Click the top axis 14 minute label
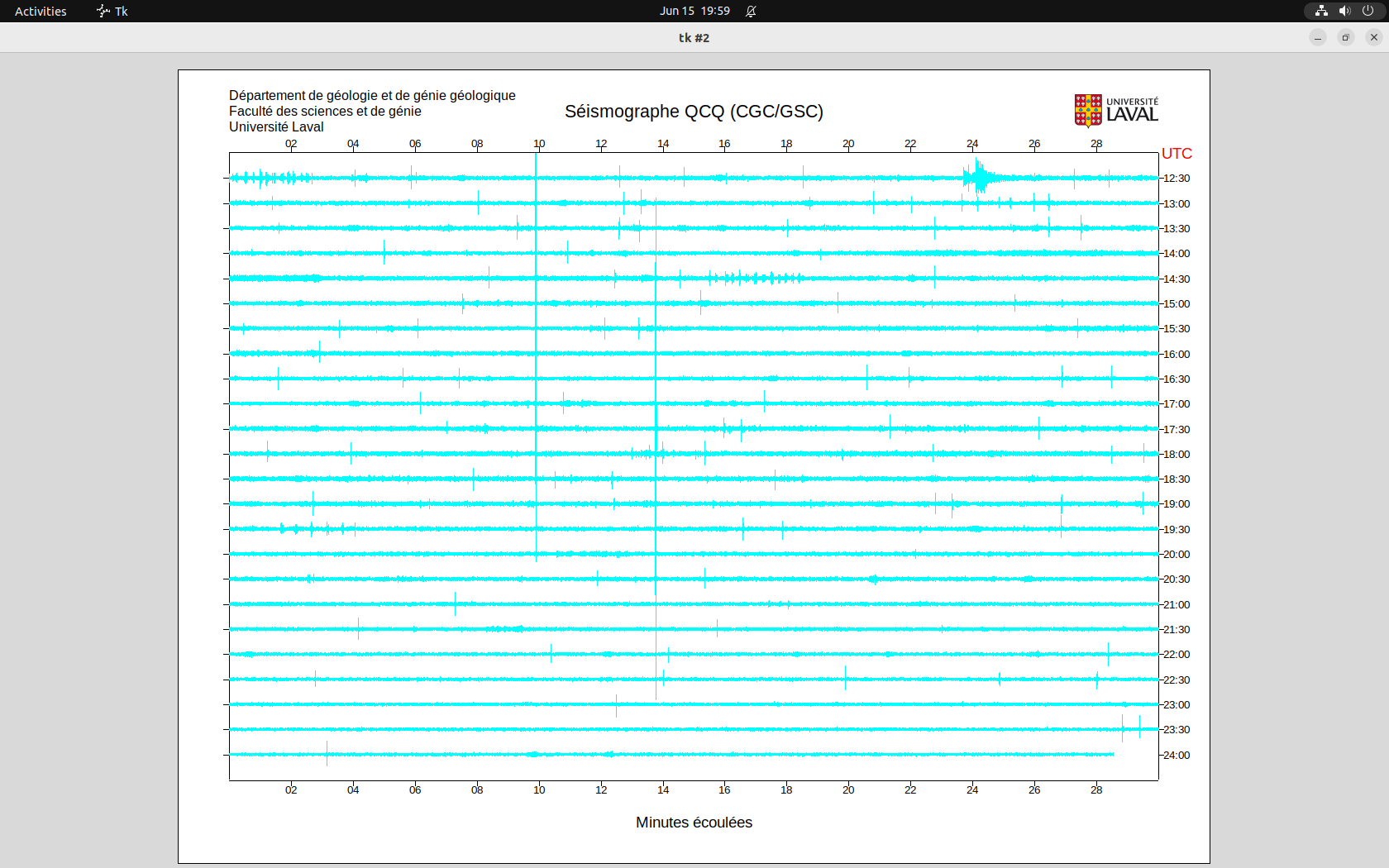 [663, 144]
